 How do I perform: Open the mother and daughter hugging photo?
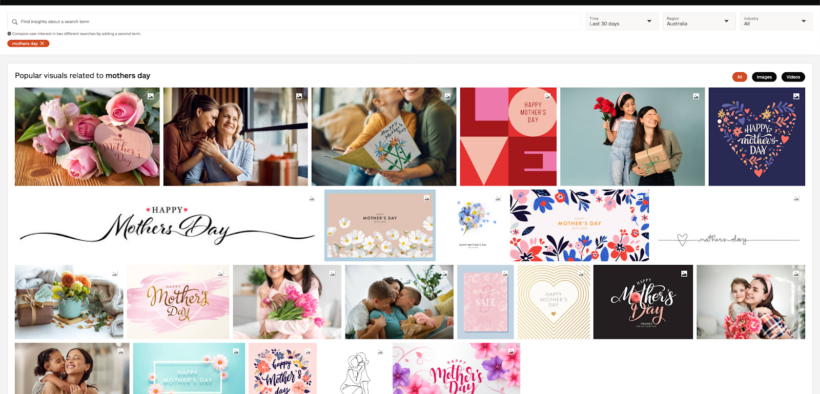pos(236,137)
